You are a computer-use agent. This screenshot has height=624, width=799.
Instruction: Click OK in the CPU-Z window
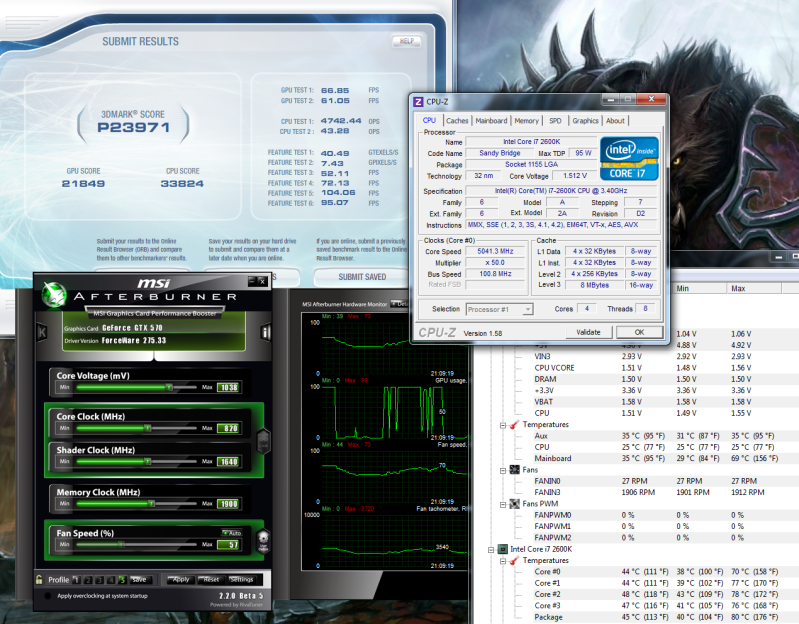point(640,332)
